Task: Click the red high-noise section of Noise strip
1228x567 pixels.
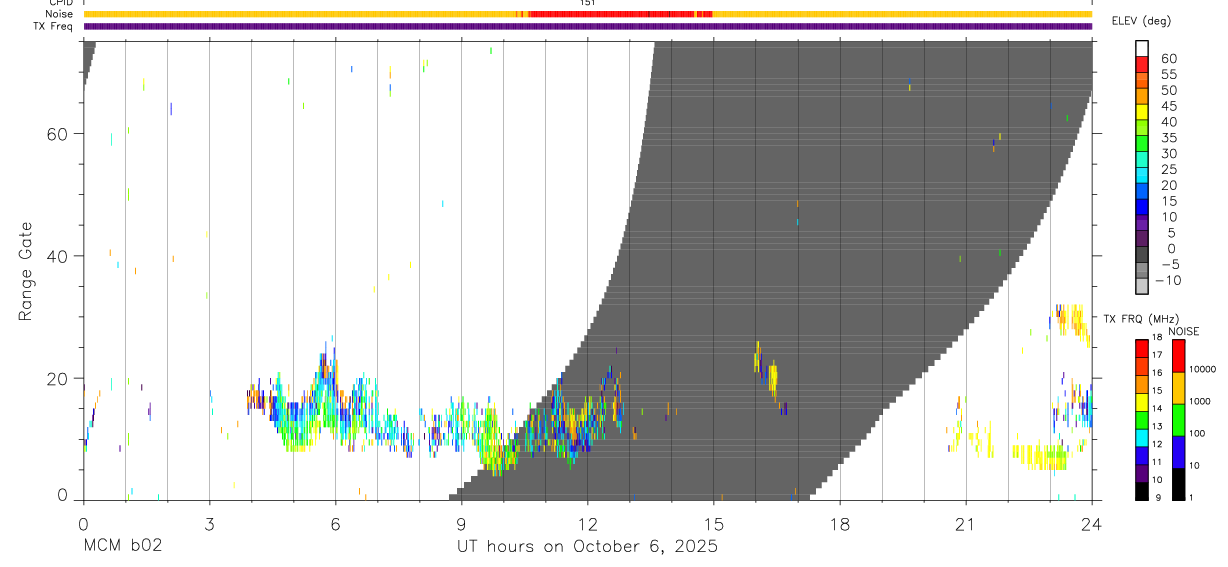Action: point(620,14)
